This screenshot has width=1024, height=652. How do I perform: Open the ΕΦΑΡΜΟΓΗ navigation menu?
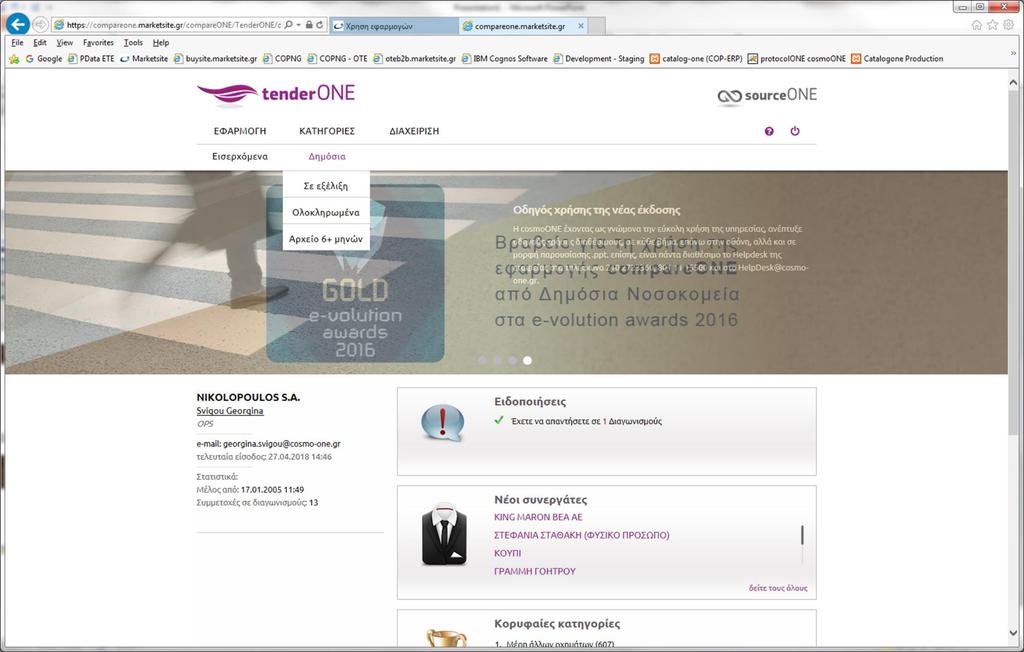pos(240,131)
